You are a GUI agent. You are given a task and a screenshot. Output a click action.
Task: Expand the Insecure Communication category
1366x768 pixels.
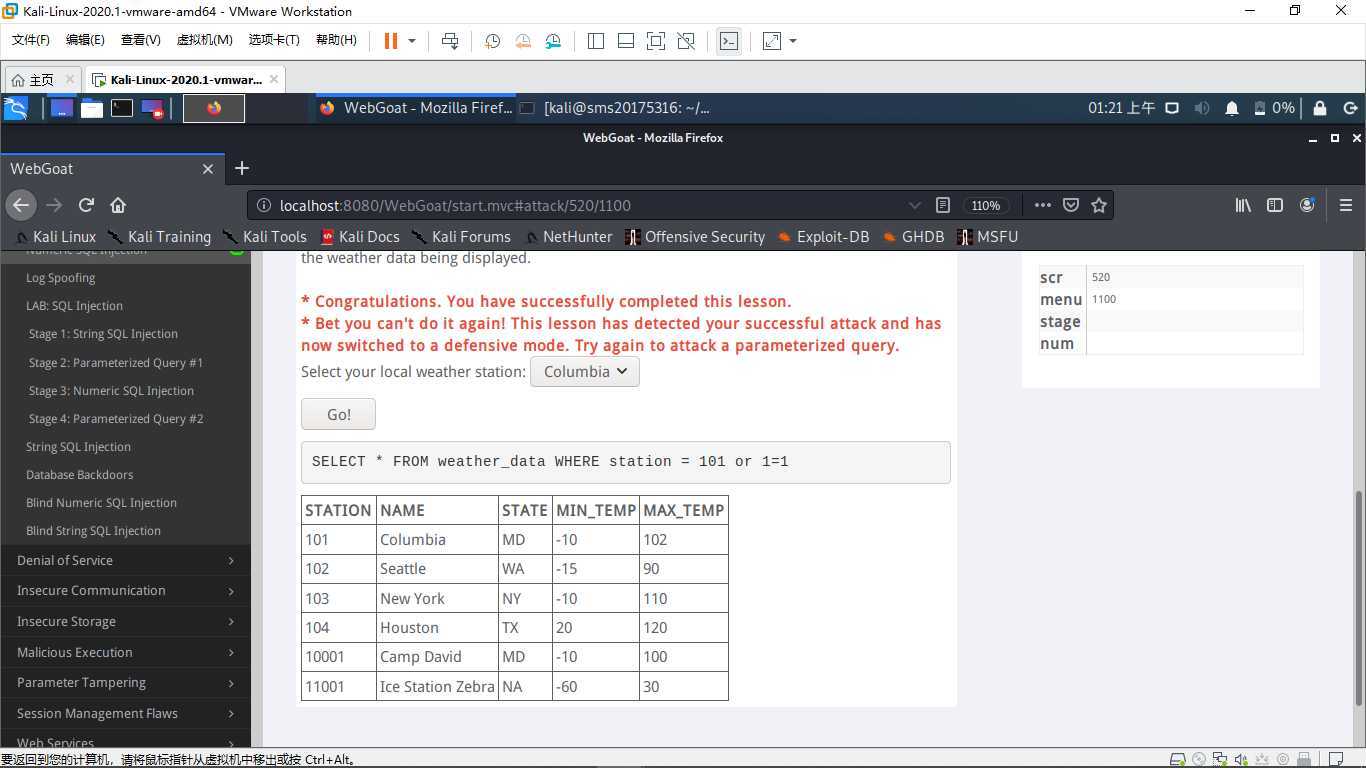[125, 591]
